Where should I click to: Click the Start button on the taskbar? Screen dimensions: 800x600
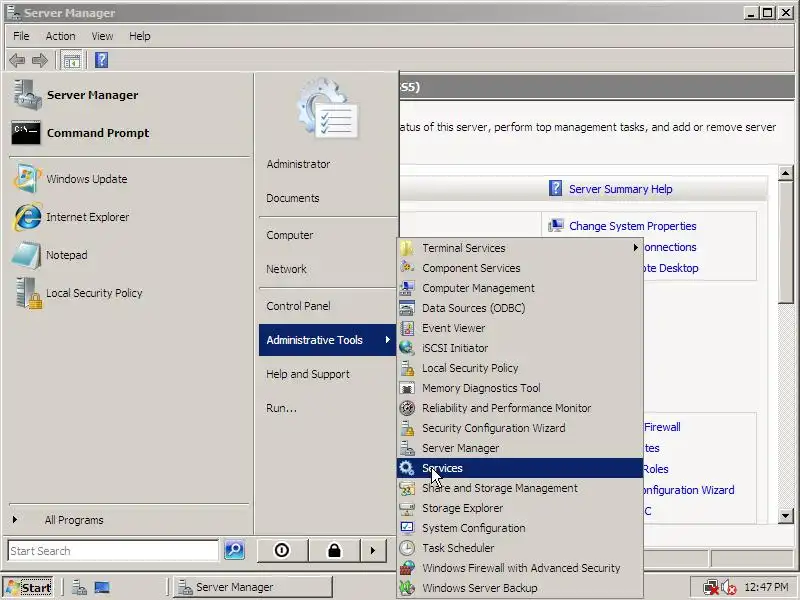click(x=28, y=588)
